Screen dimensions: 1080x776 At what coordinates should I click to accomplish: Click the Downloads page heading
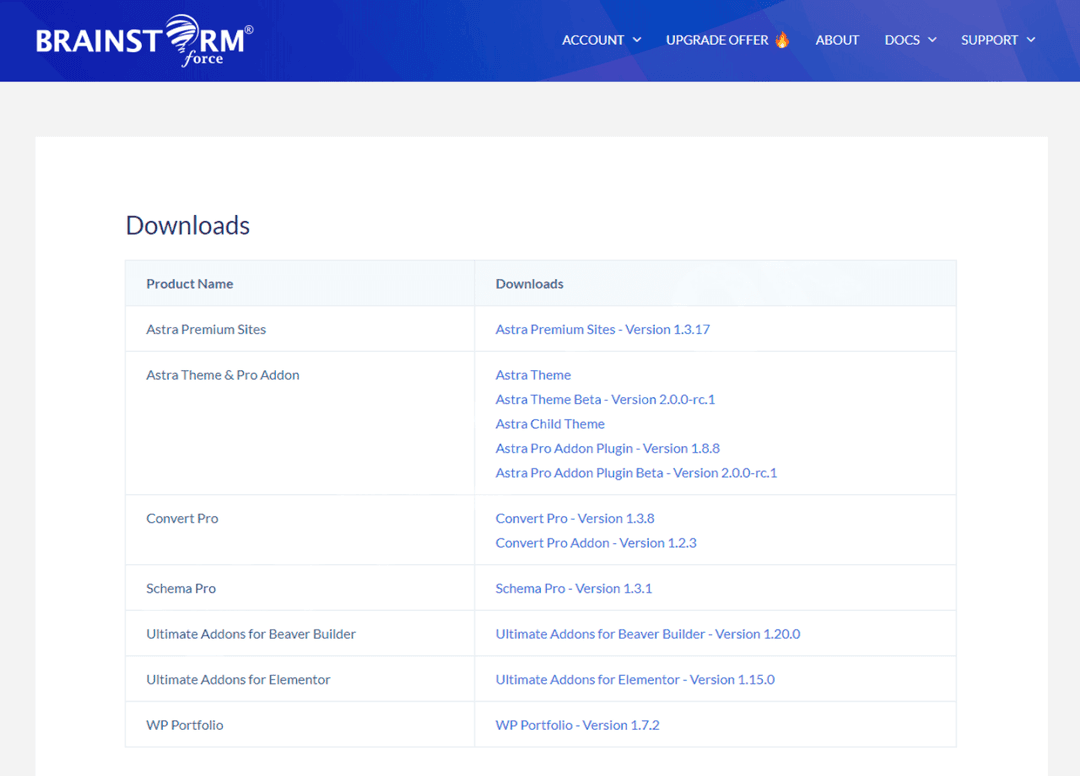click(x=188, y=226)
